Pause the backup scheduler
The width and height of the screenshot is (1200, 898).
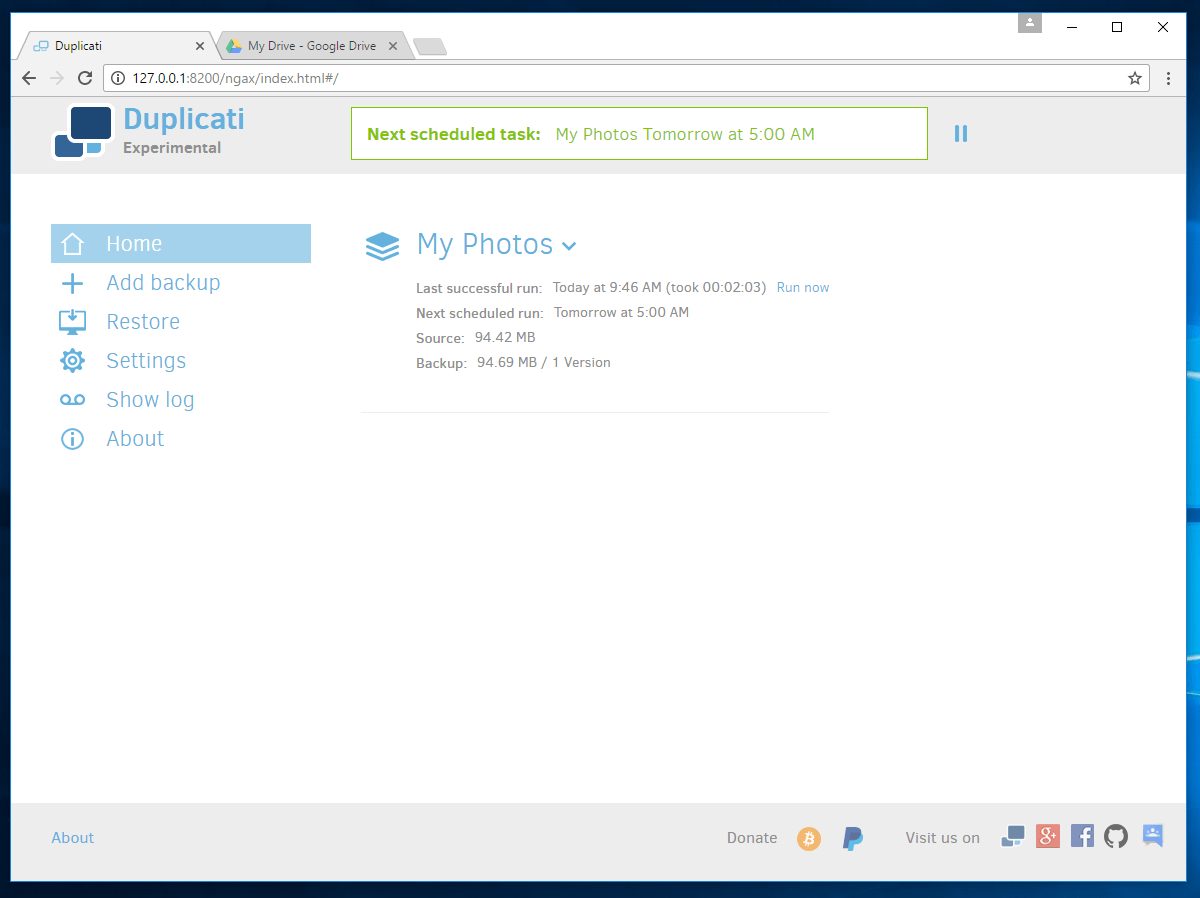[x=960, y=133]
